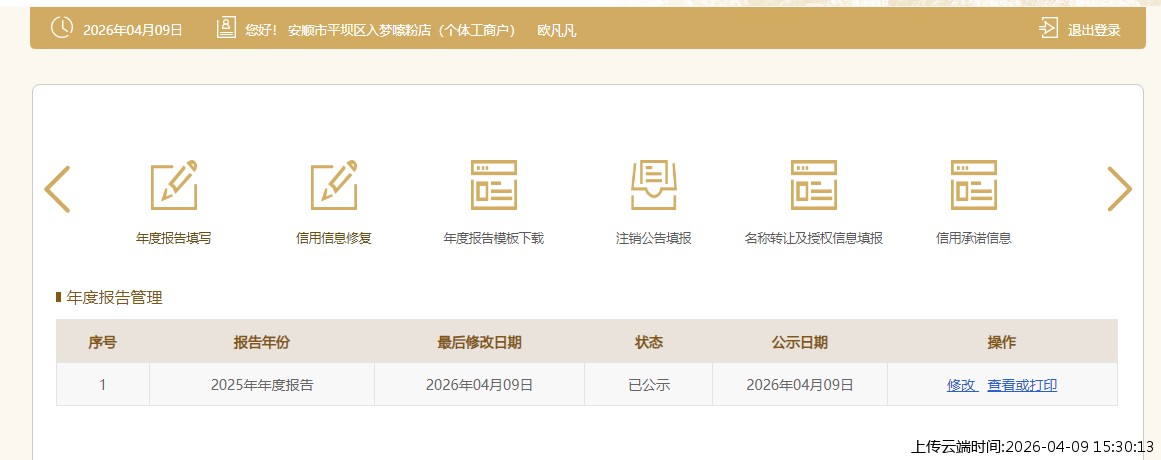1161x460 pixels.
Task: Open the 信用承诺信息 icon
Action: point(973,185)
